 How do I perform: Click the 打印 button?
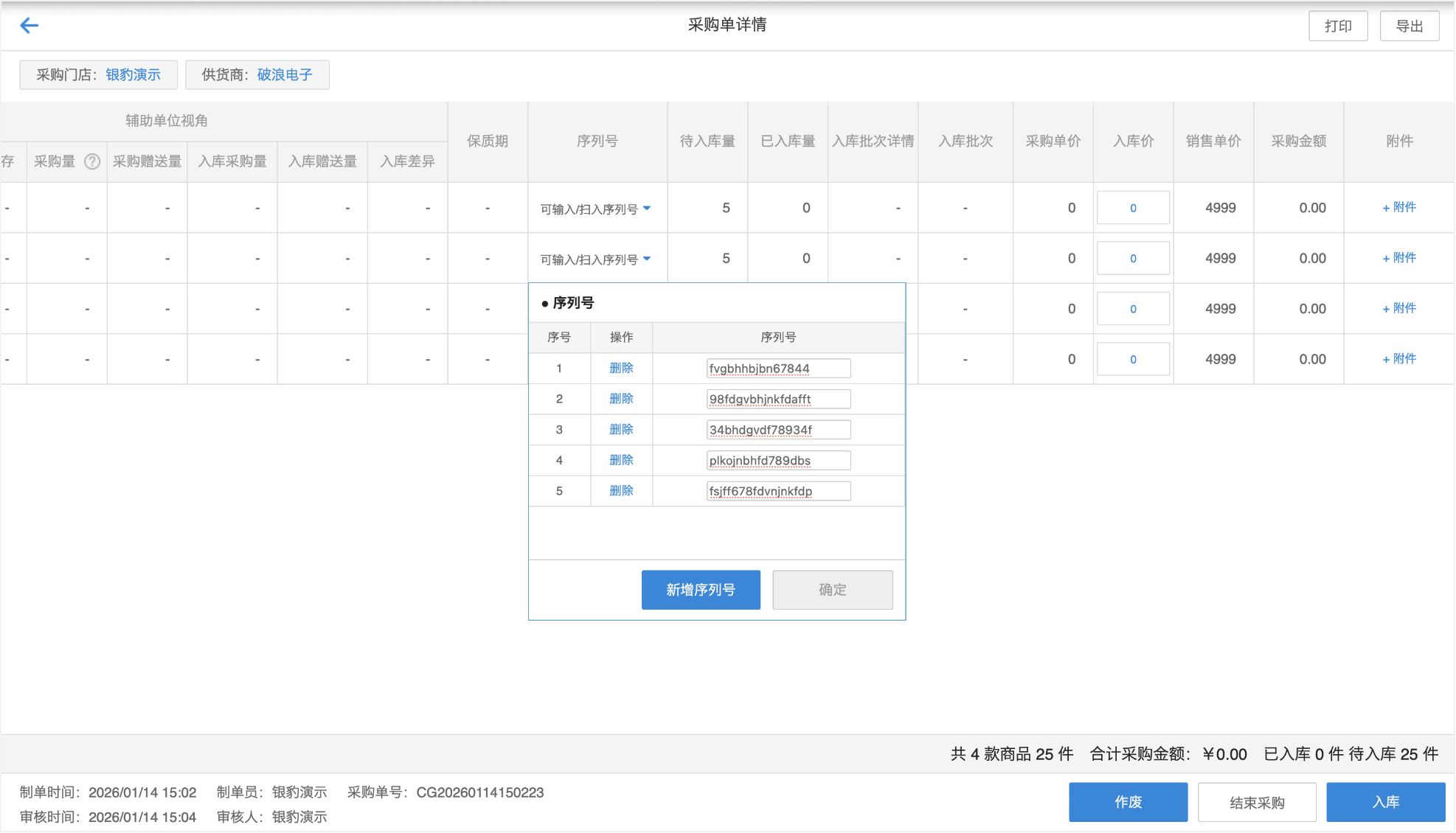[x=1337, y=27]
